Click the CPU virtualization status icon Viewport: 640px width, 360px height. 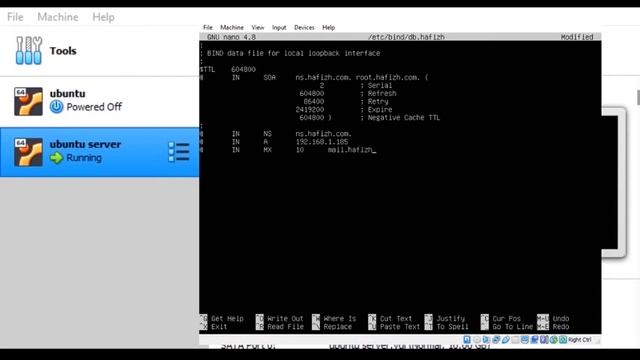click(544, 340)
